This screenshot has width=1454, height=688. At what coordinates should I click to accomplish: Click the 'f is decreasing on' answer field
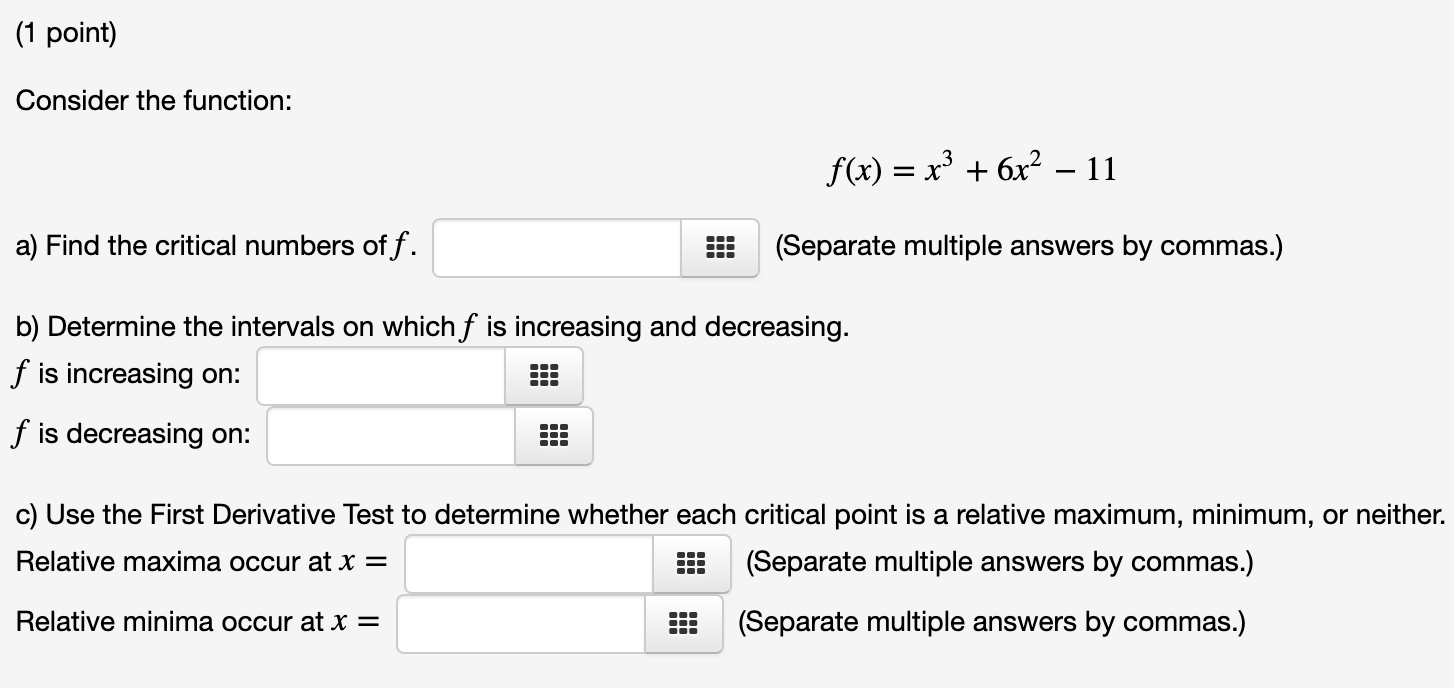tap(390, 435)
